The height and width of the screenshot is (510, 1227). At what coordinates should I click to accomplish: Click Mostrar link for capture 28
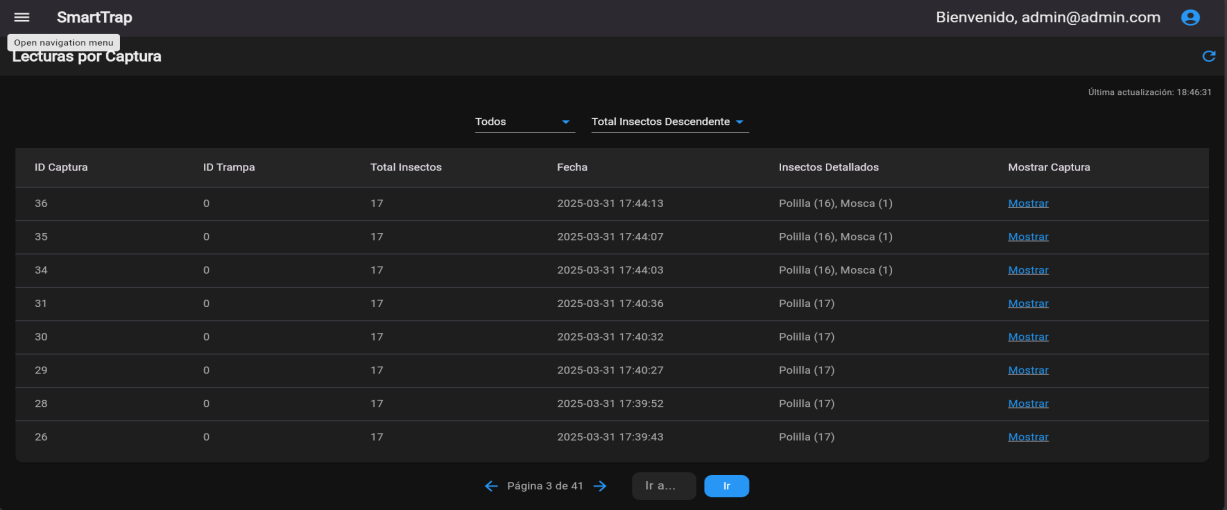click(1028, 404)
